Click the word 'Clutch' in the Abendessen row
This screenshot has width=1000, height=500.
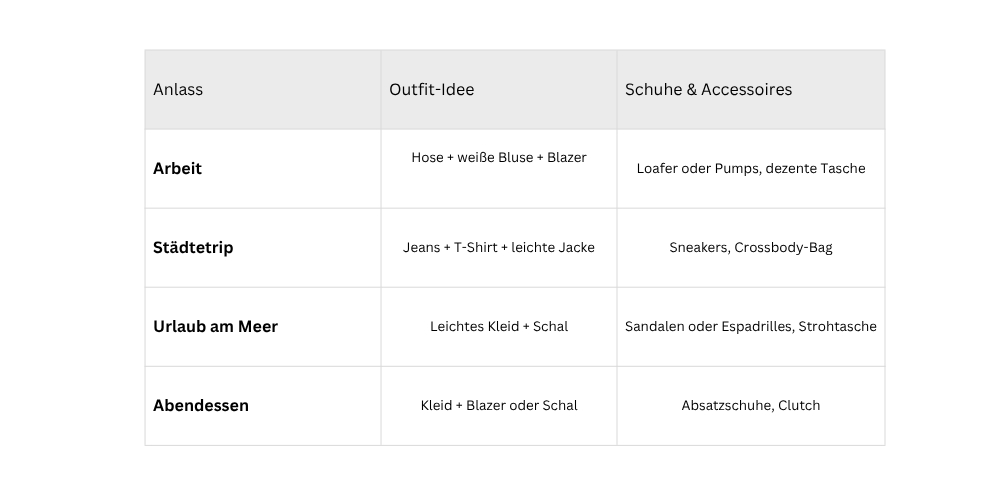tap(798, 406)
